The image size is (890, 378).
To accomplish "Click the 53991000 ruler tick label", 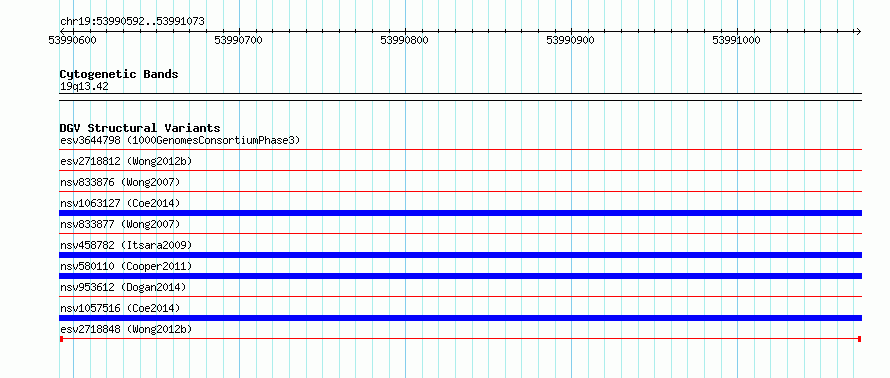I will pyautogui.click(x=736, y=40).
